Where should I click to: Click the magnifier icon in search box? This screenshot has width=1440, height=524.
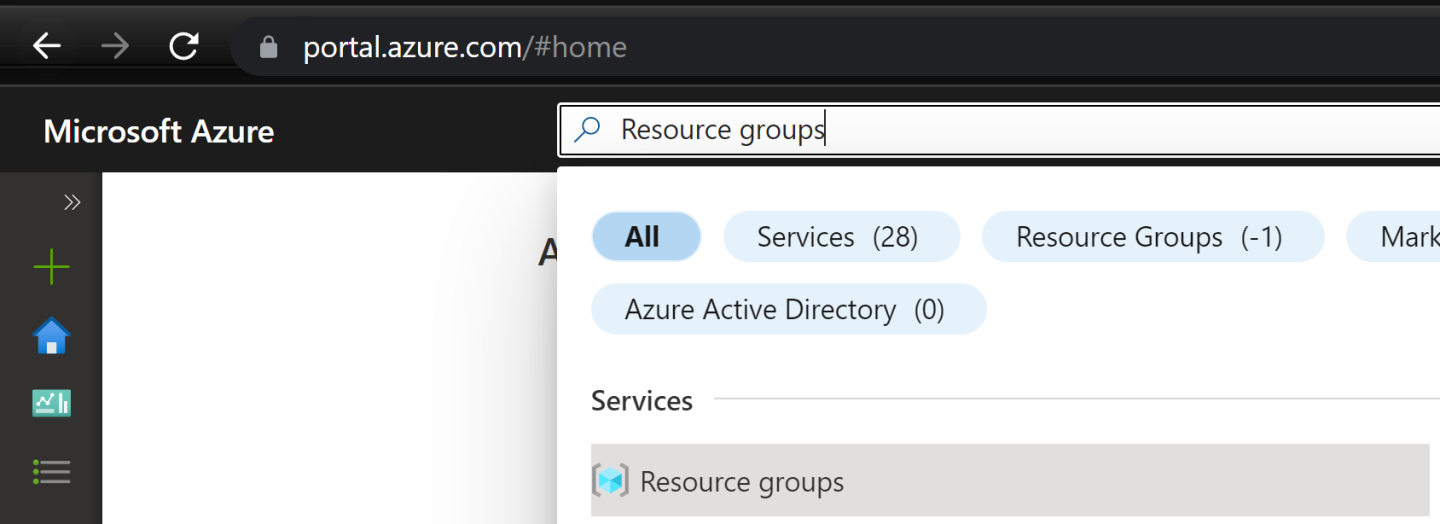click(x=588, y=130)
